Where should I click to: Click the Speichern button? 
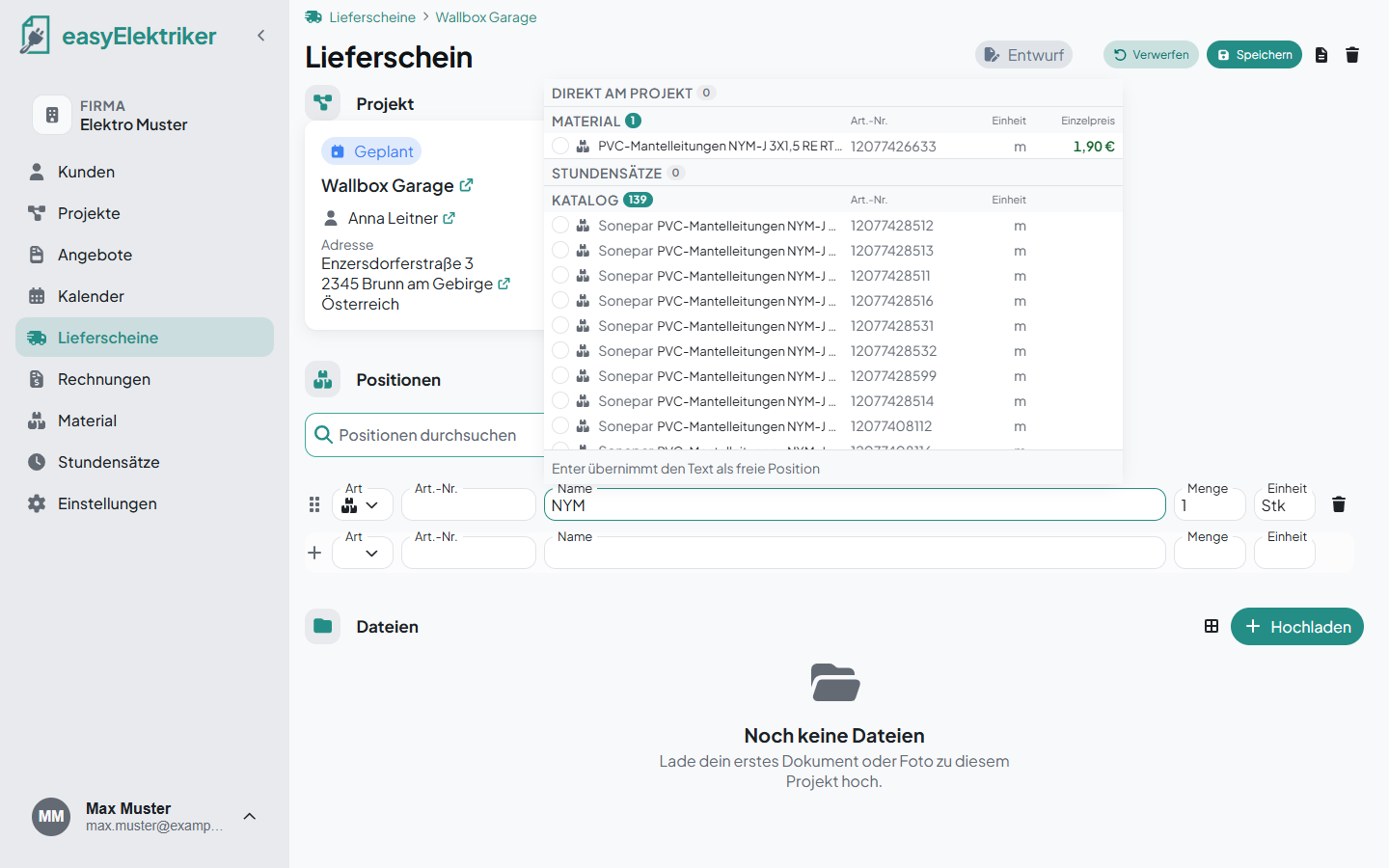tap(1254, 55)
